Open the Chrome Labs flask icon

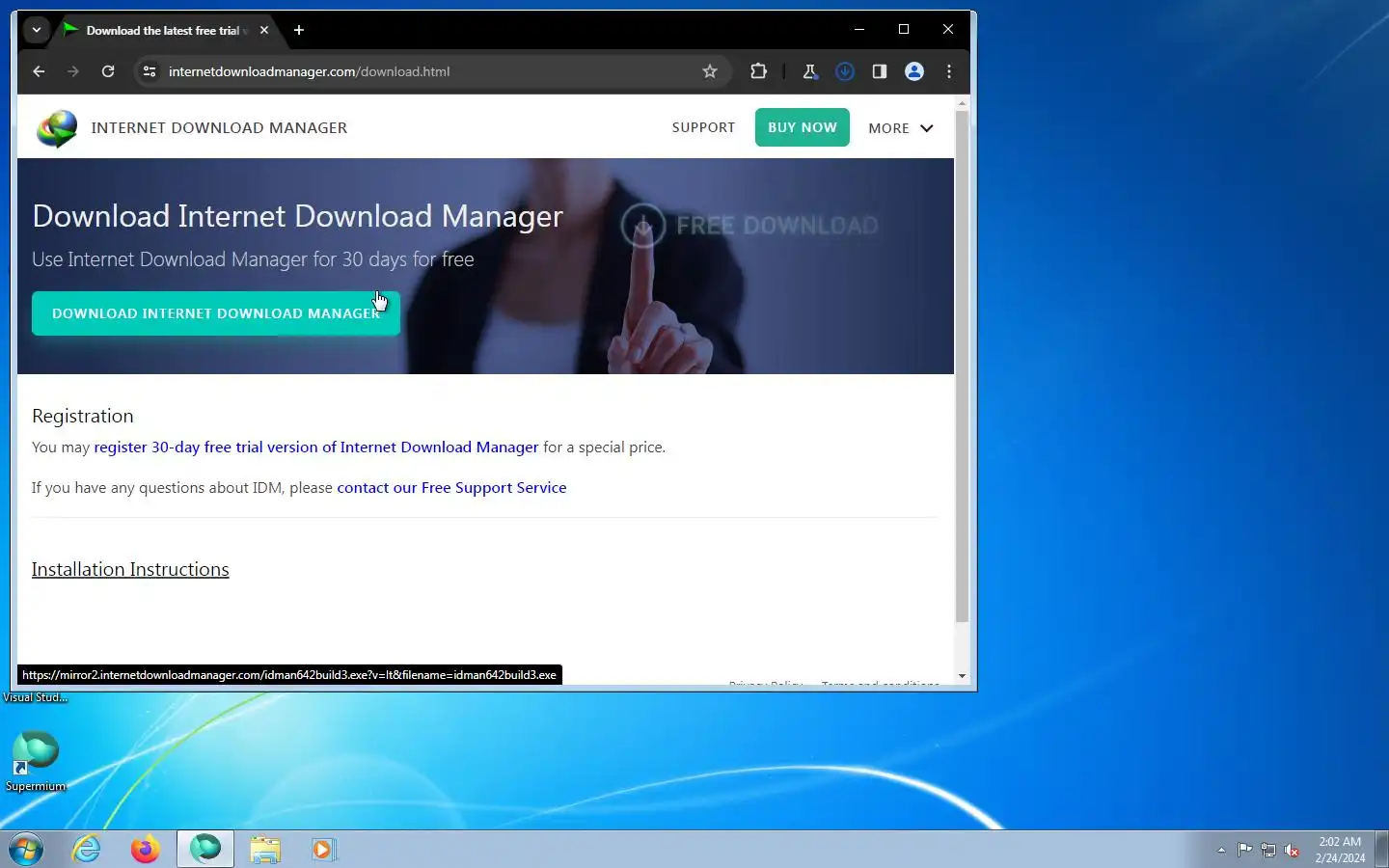[809, 71]
